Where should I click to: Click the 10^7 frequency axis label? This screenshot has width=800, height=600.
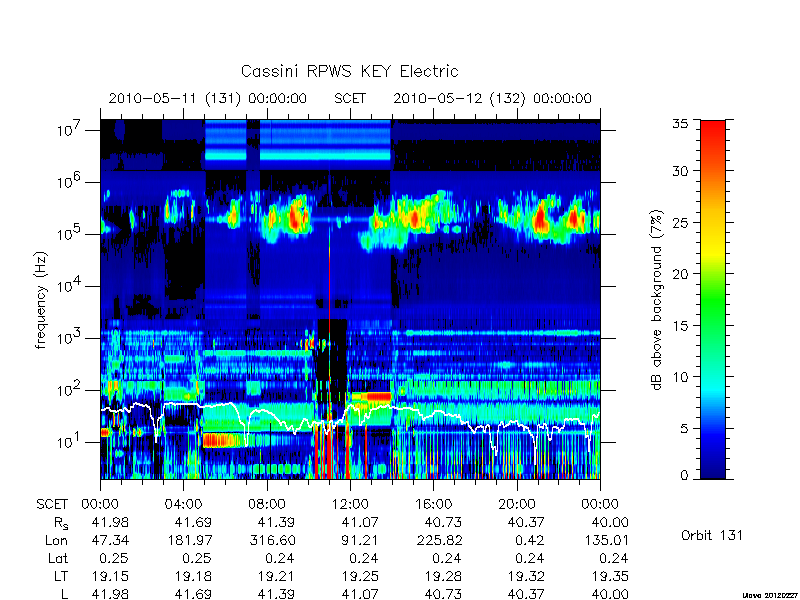[70, 129]
